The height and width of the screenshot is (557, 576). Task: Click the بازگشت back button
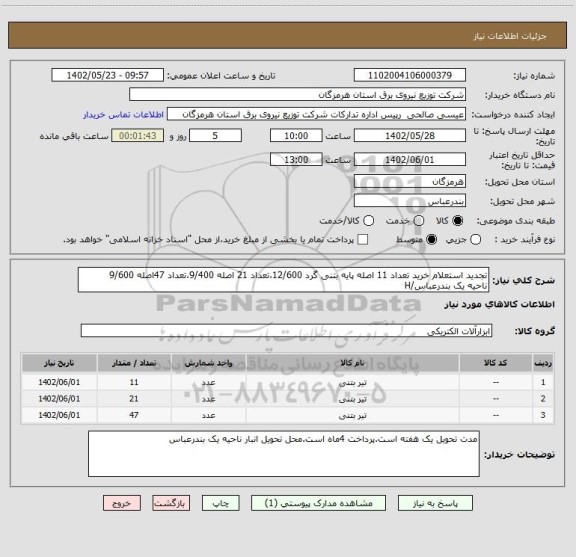171,503
